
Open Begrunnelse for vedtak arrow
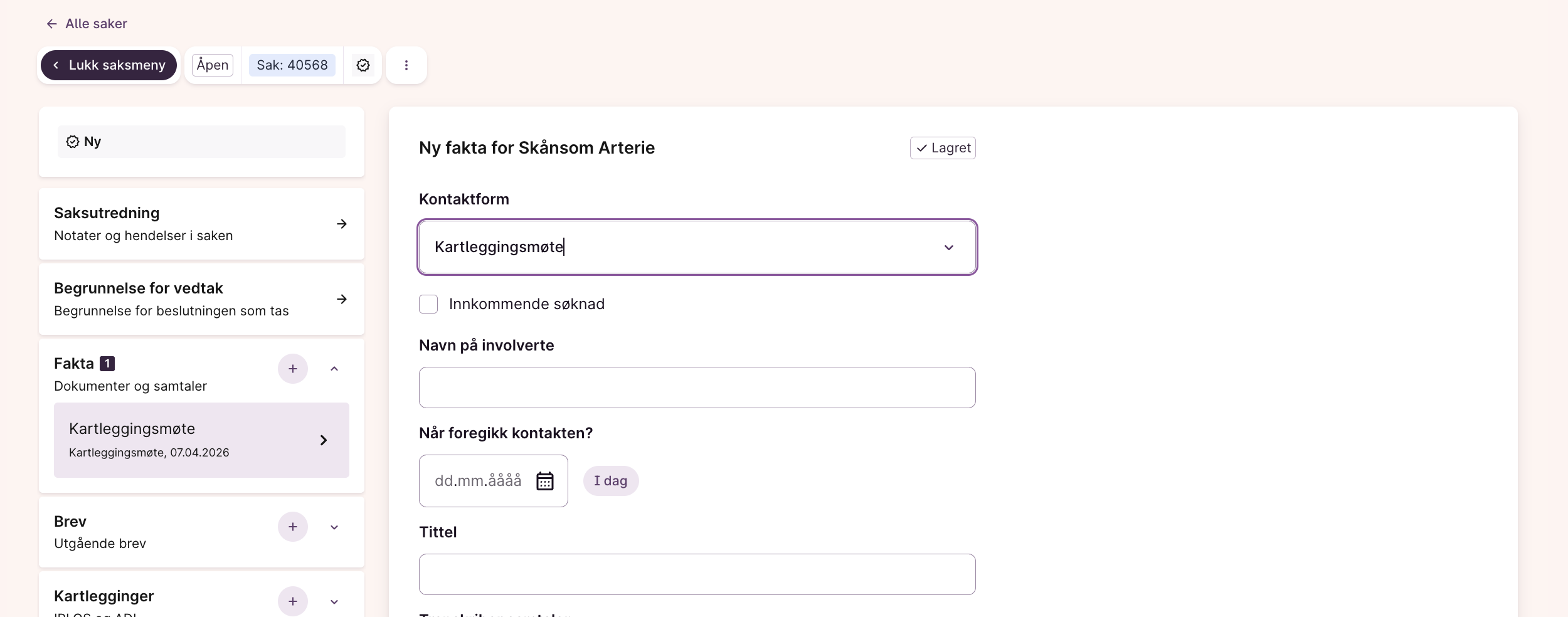[342, 299]
